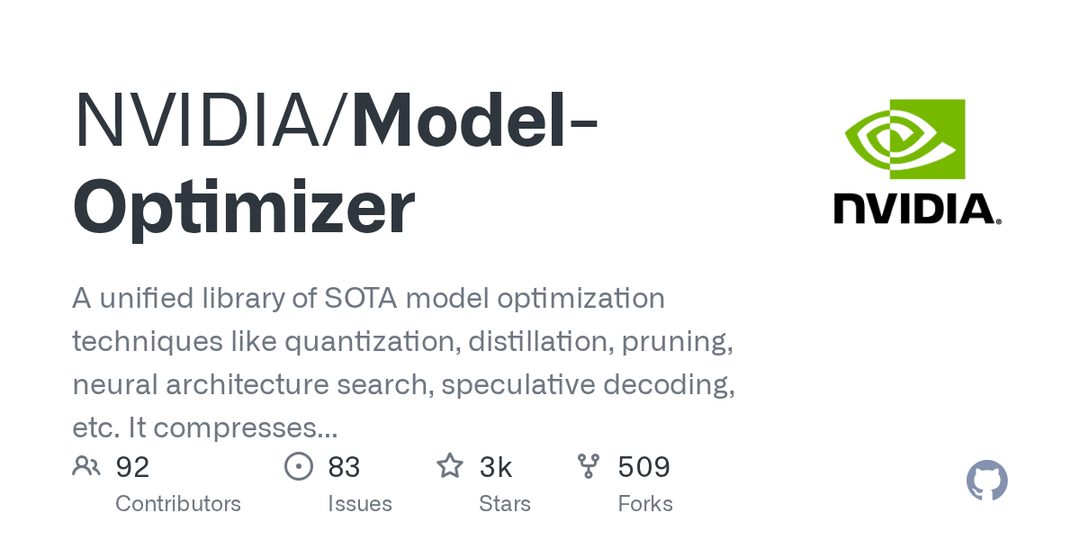
Task: Click the contributors people icon
Action: [86, 466]
